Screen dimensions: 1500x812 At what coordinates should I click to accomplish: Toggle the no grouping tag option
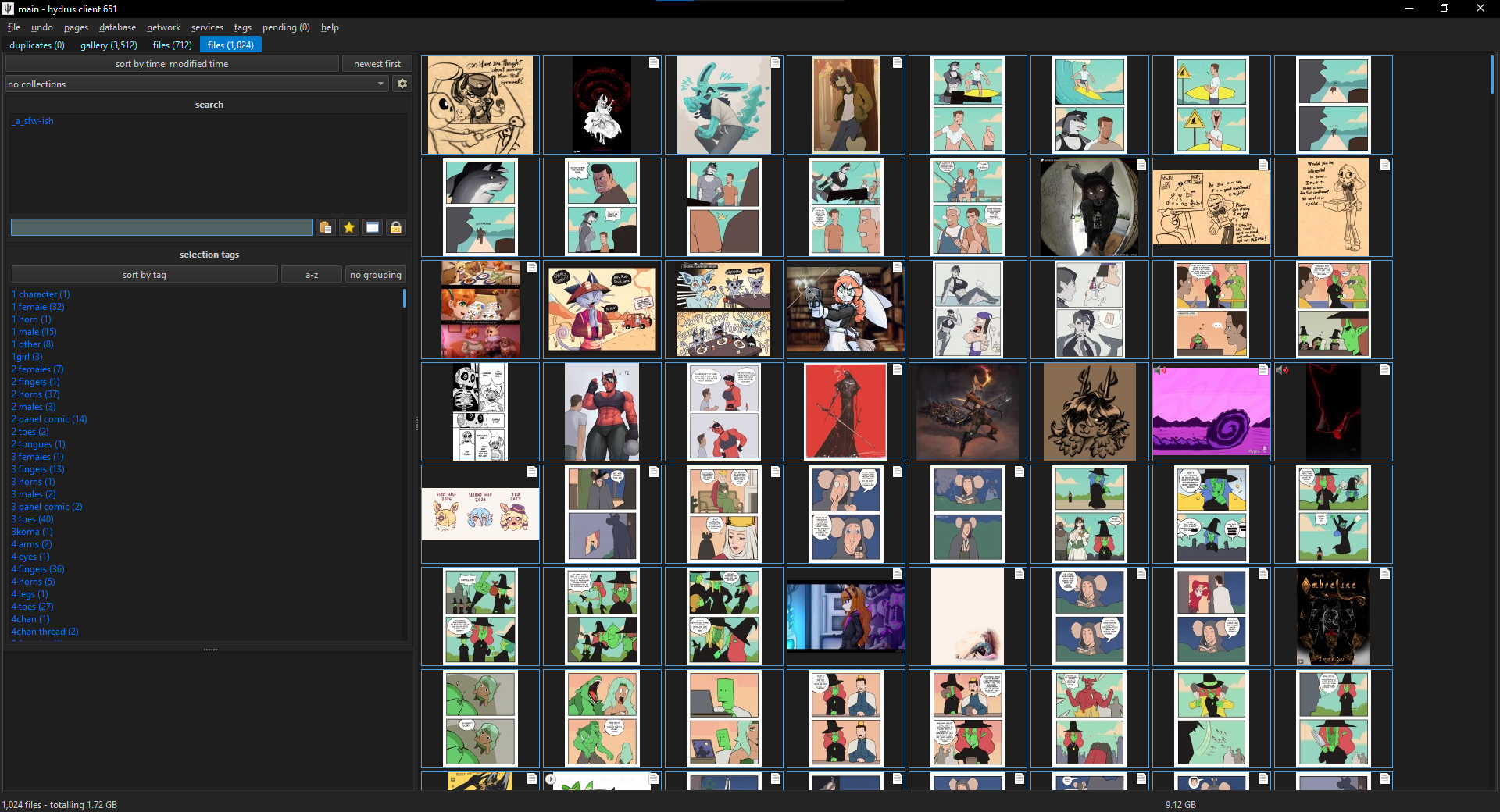click(x=376, y=275)
